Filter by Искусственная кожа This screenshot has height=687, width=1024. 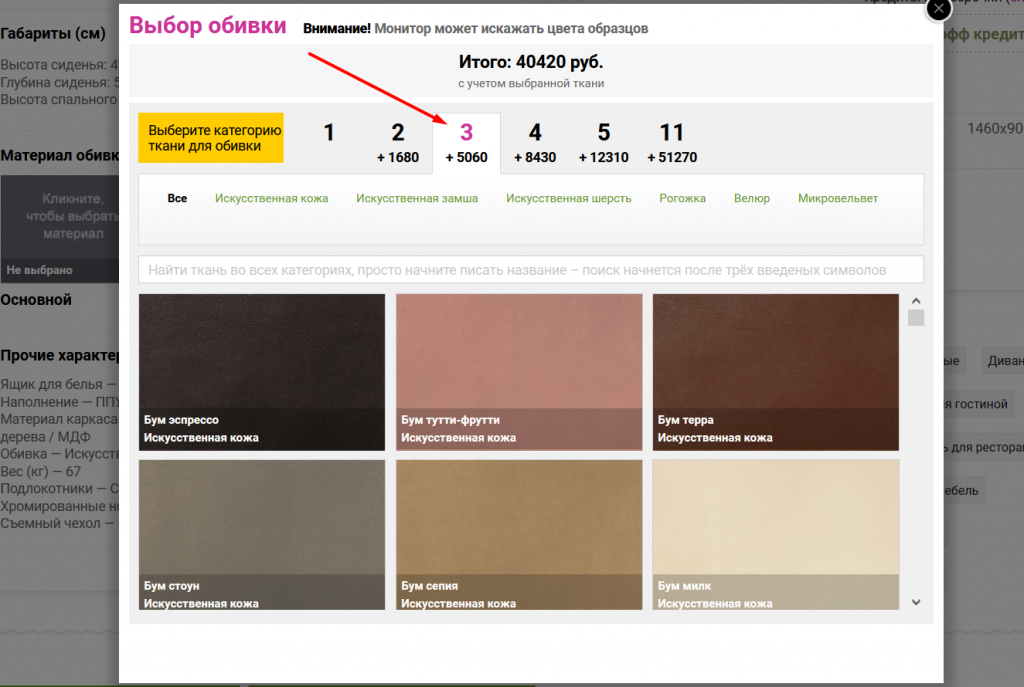coord(272,199)
